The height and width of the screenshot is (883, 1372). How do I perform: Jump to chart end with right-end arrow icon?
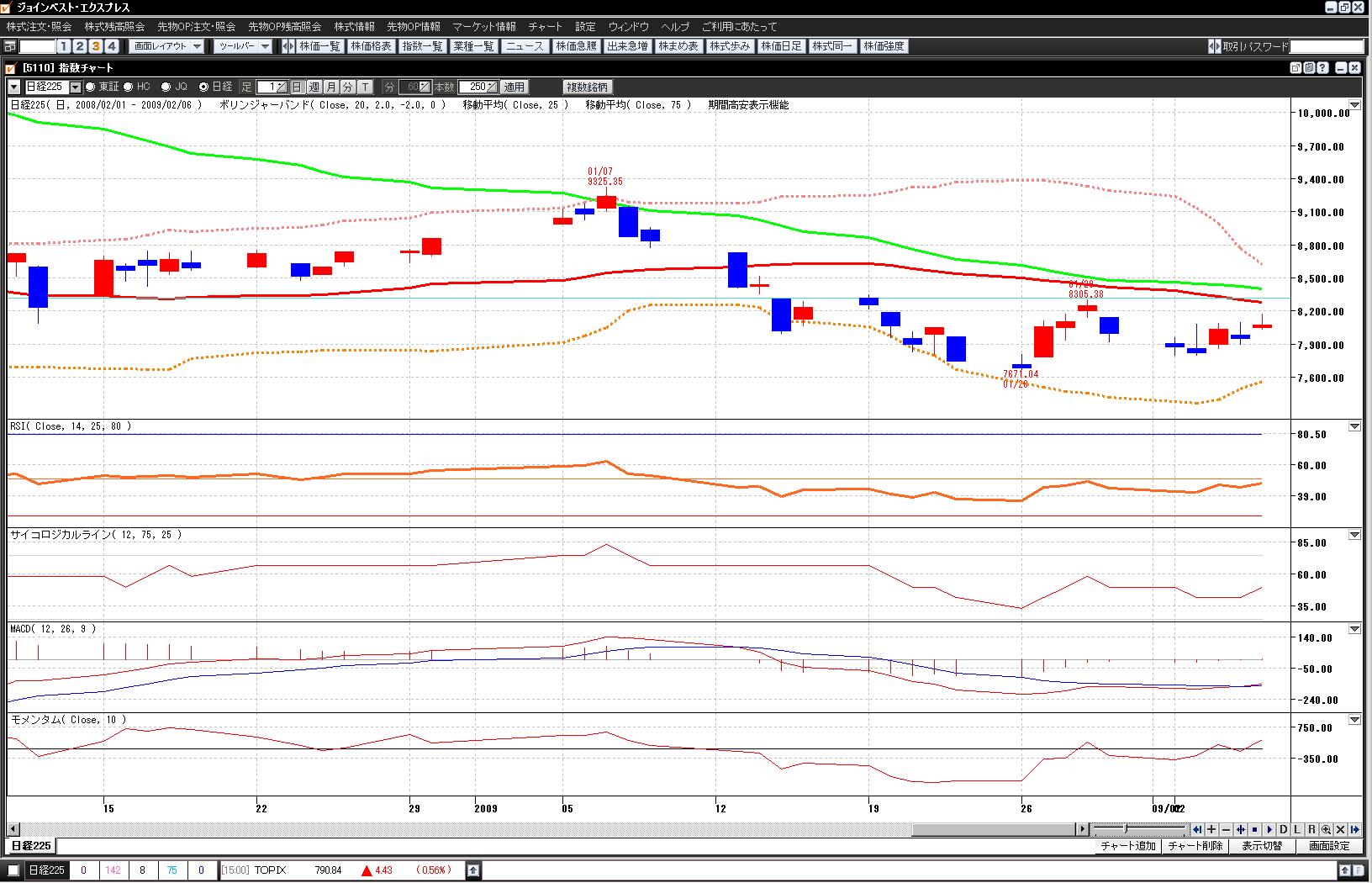pyautogui.click(x=1354, y=829)
